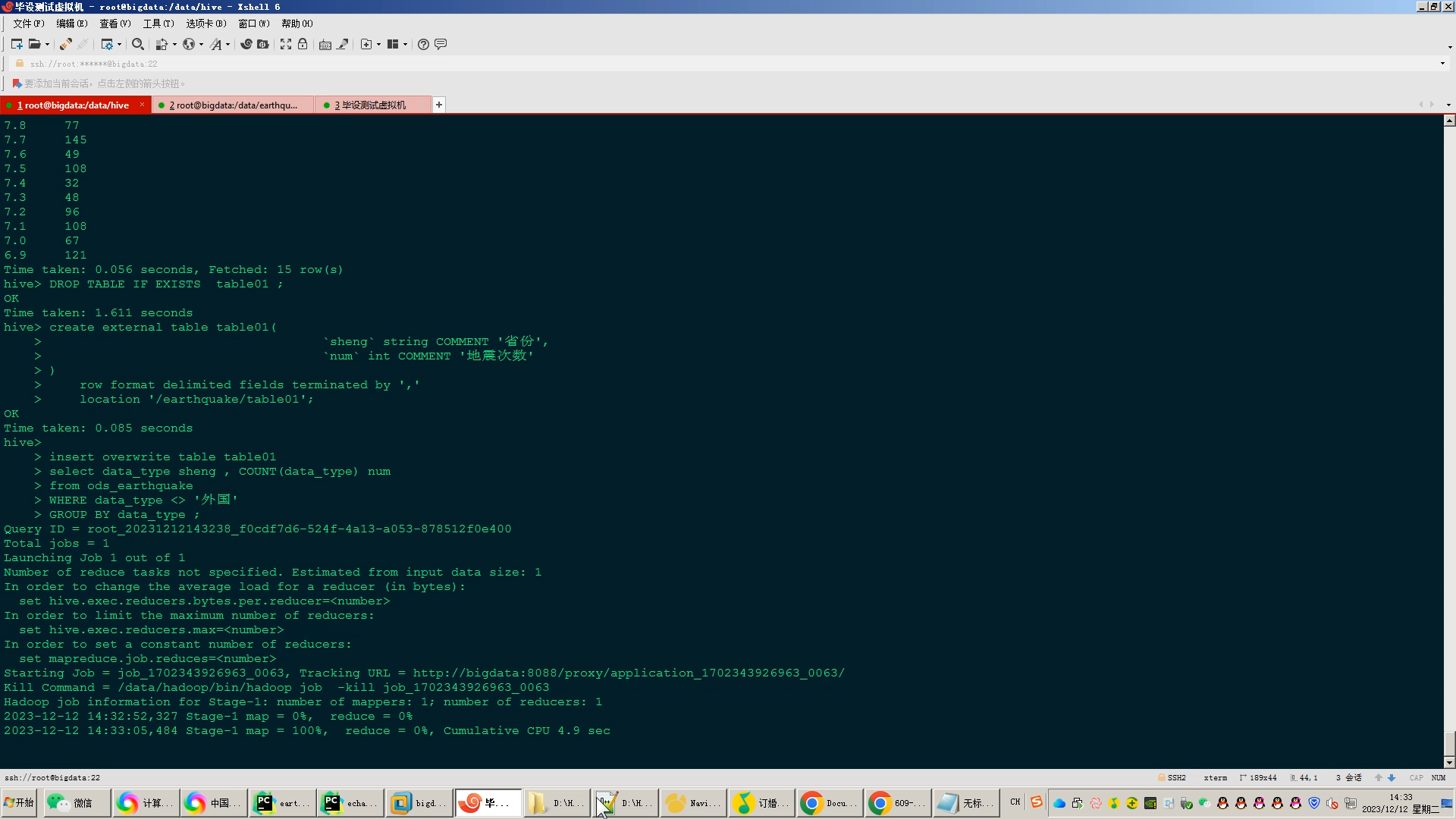Click the New Session toolbar icon

click(x=17, y=44)
